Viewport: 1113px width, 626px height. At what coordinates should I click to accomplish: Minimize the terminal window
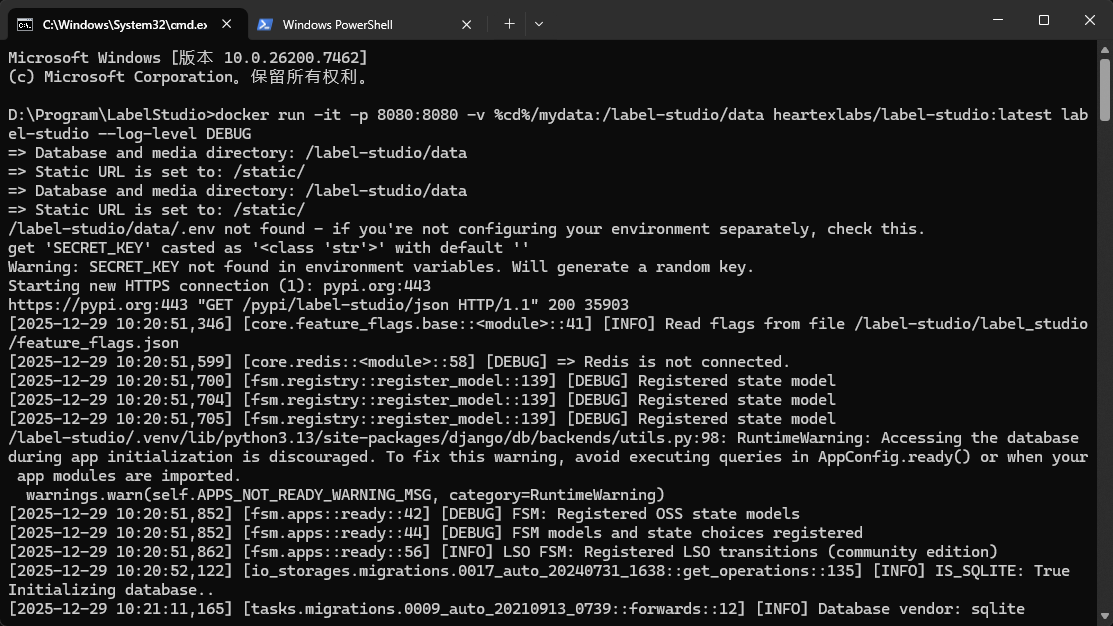(x=997, y=20)
